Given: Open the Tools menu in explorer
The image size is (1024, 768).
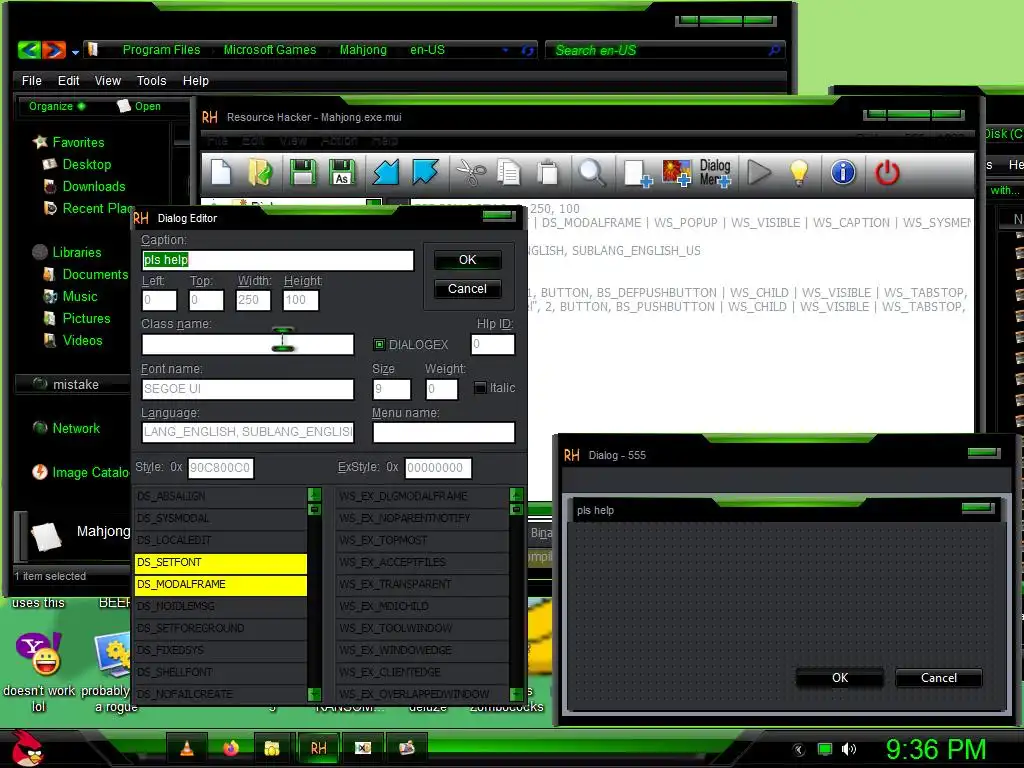Looking at the screenshot, I should [152, 81].
